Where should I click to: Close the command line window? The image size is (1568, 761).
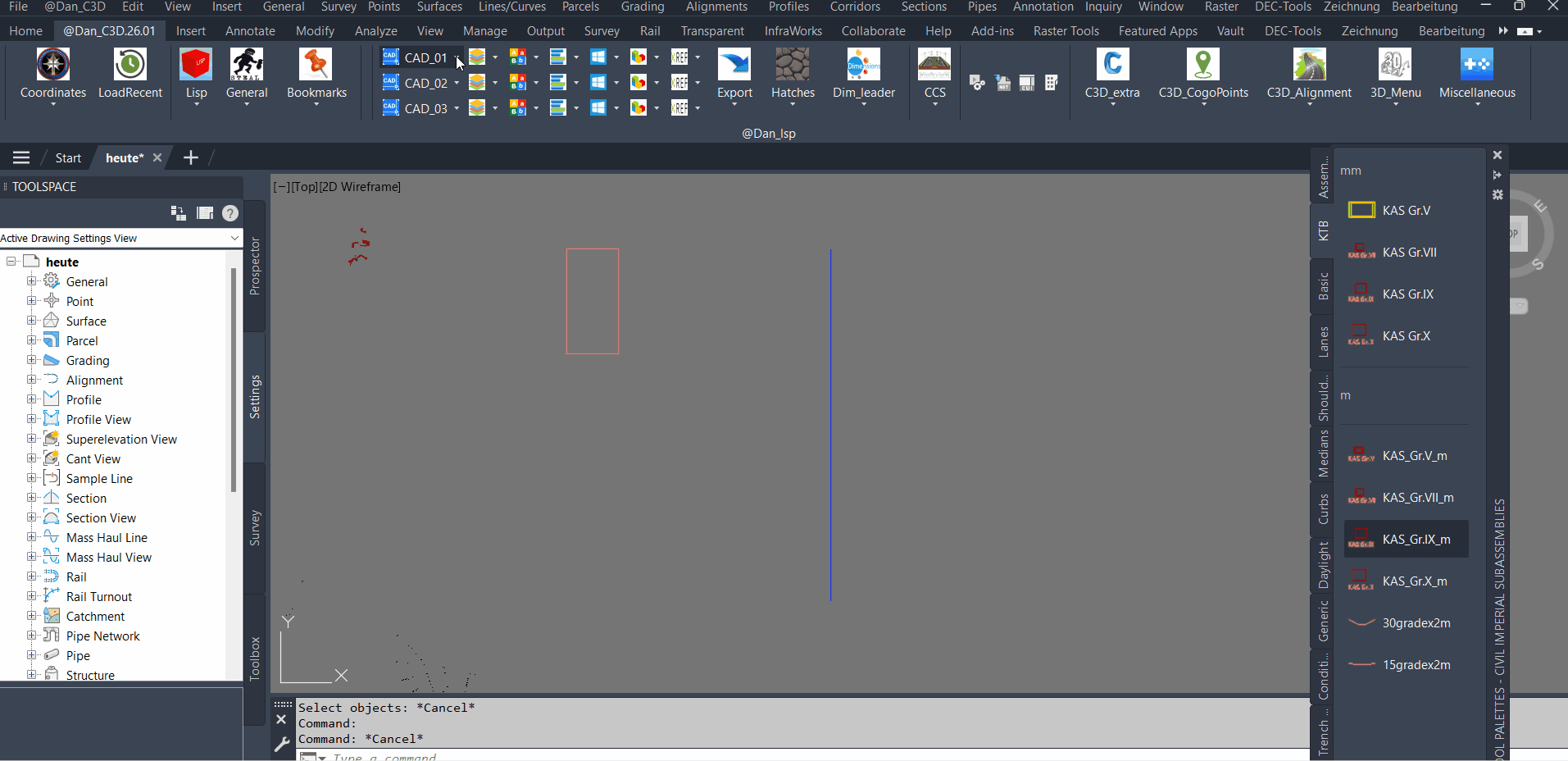click(x=281, y=719)
